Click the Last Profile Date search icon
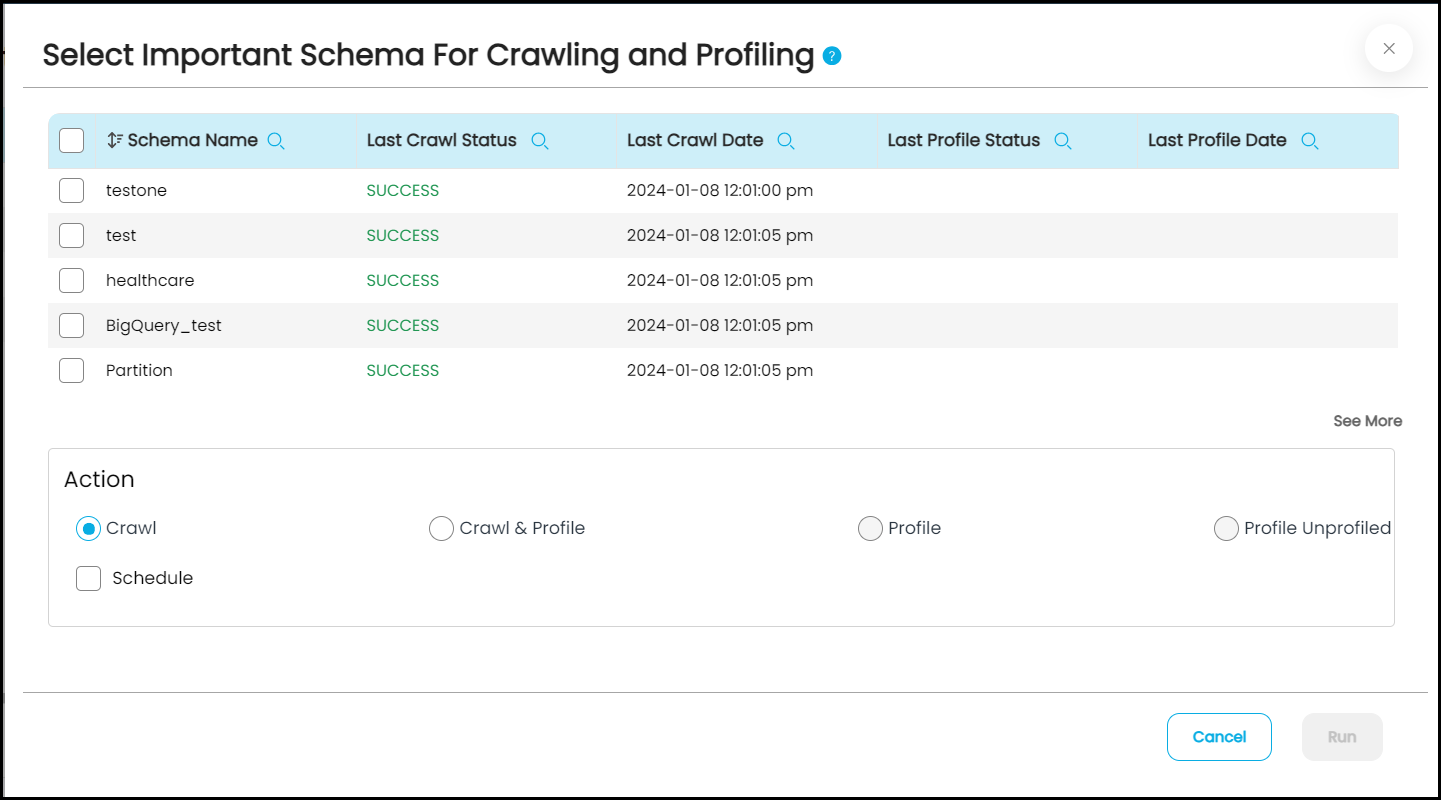Viewport: 1441px width, 800px height. pos(1310,141)
